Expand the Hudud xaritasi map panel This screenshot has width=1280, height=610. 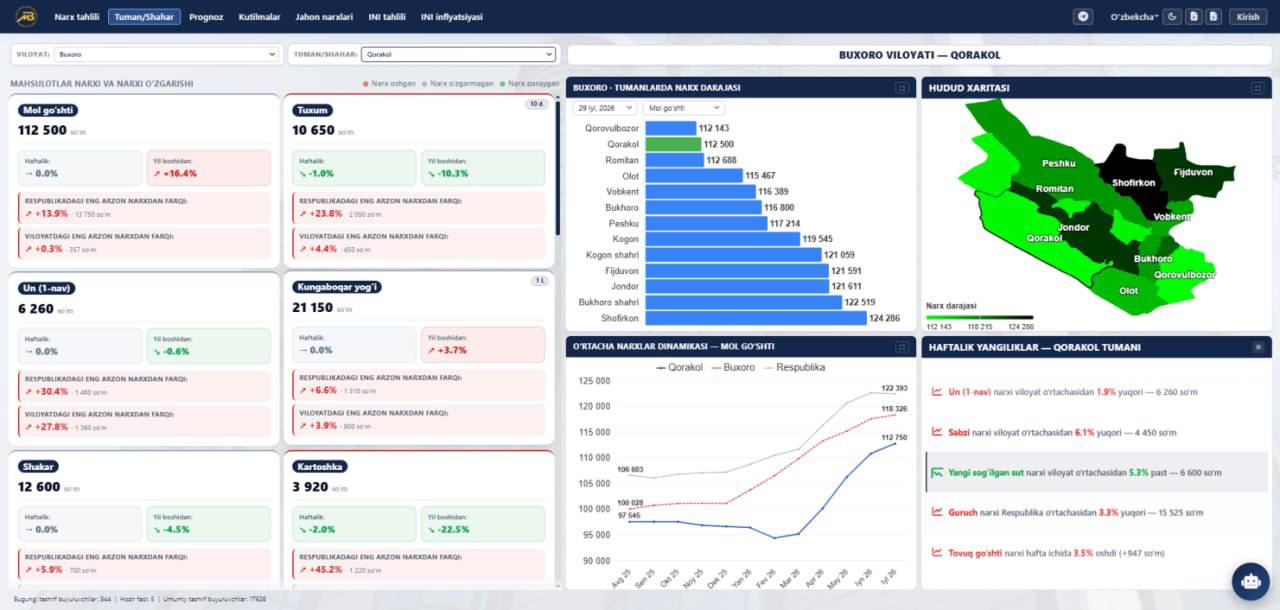coord(1257,88)
